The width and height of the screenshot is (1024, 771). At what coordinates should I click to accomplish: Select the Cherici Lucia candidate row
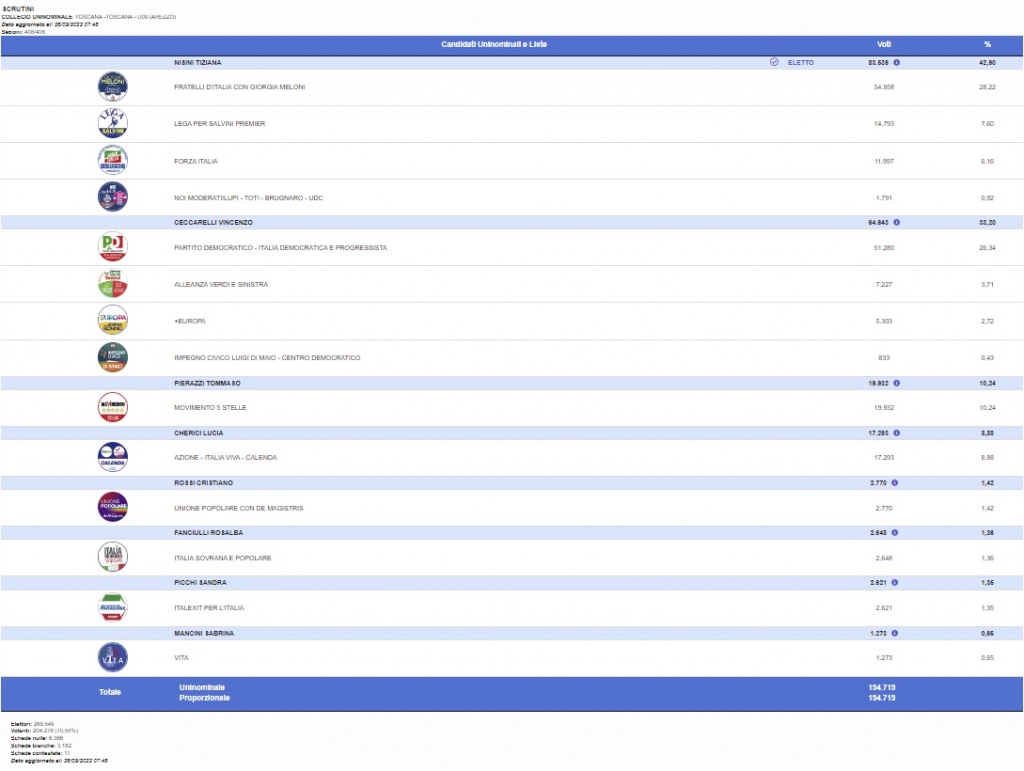[198, 433]
